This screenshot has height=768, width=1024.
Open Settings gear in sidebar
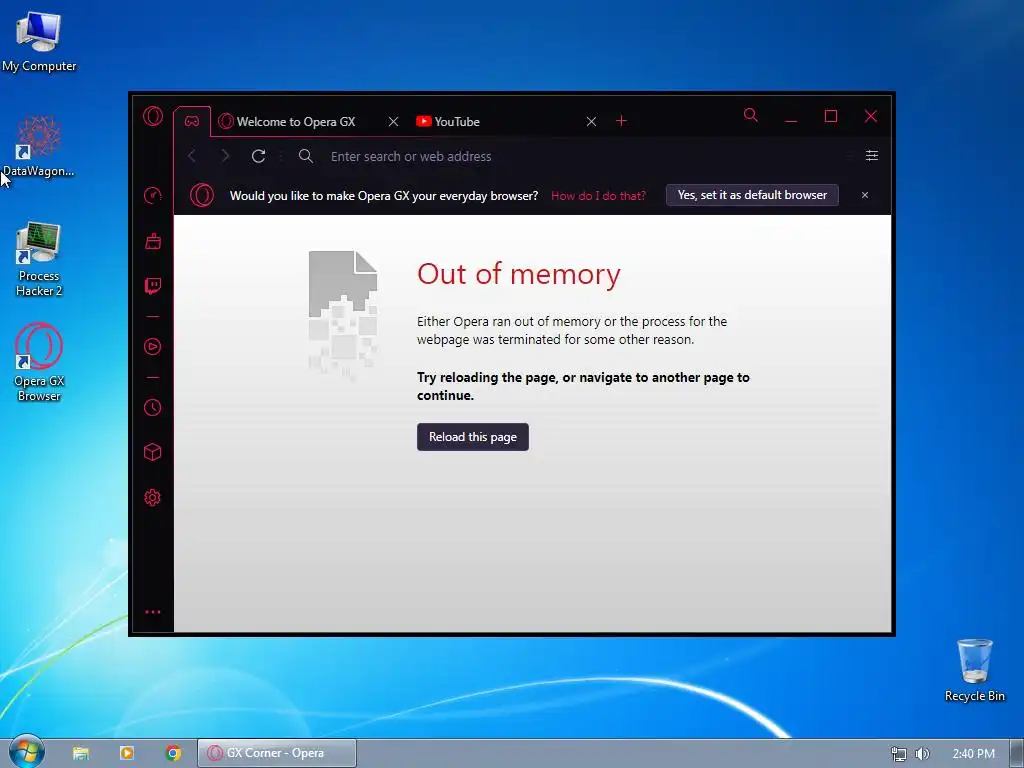pos(153,498)
